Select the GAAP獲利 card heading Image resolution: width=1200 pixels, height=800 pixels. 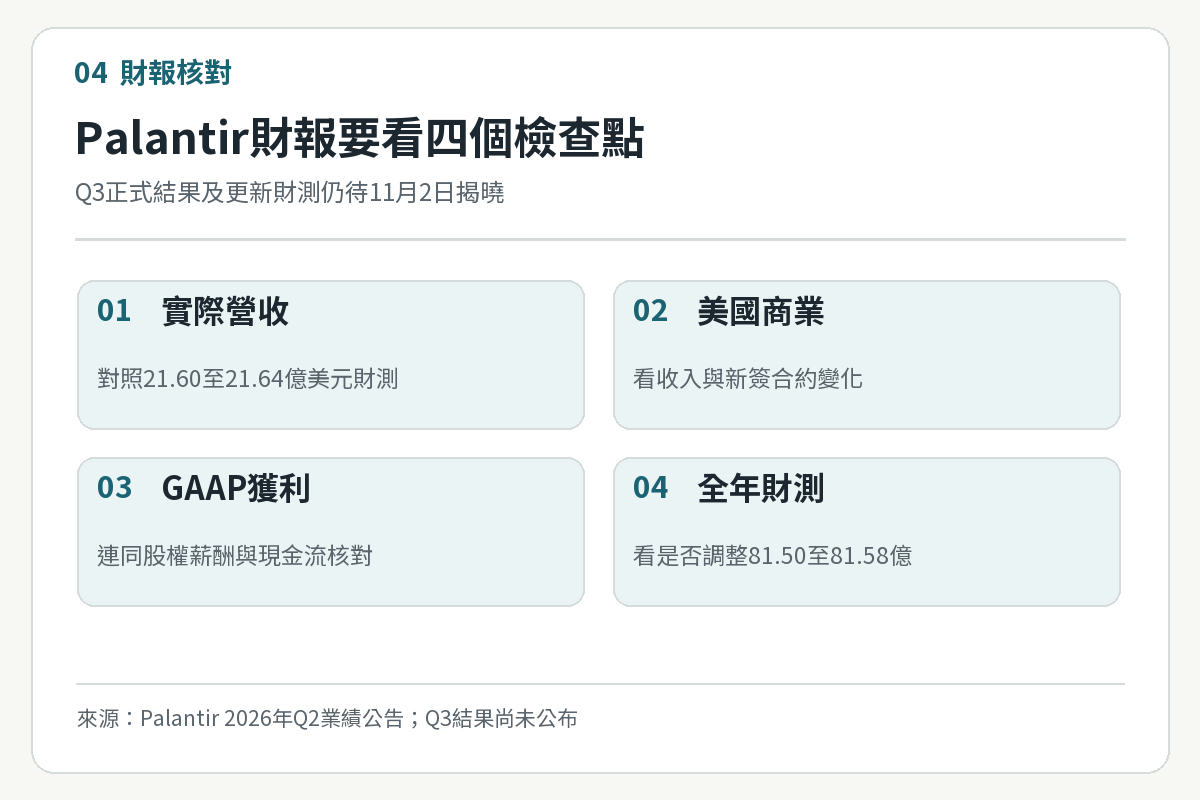[x=236, y=488]
